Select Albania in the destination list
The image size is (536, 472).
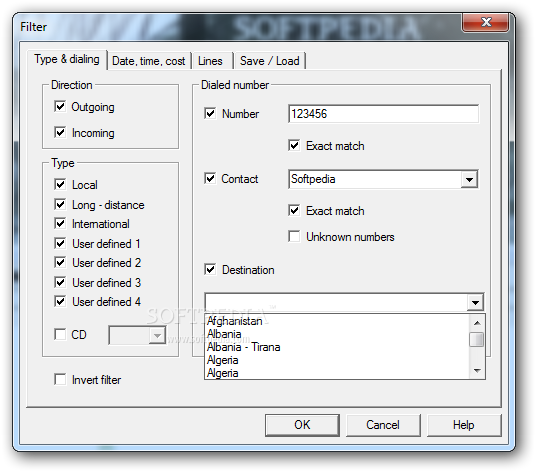[224, 334]
